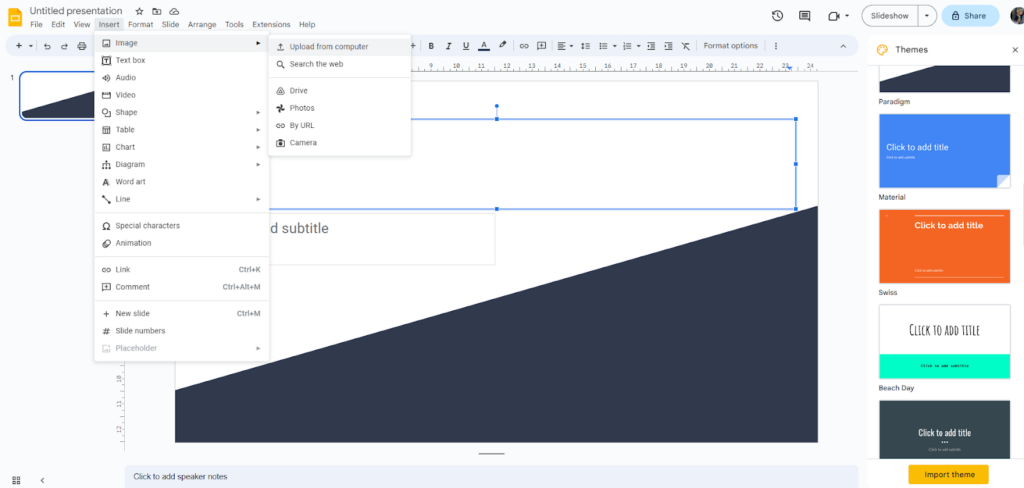Star the Untitled presentation
1024x488 pixels.
tap(140, 11)
